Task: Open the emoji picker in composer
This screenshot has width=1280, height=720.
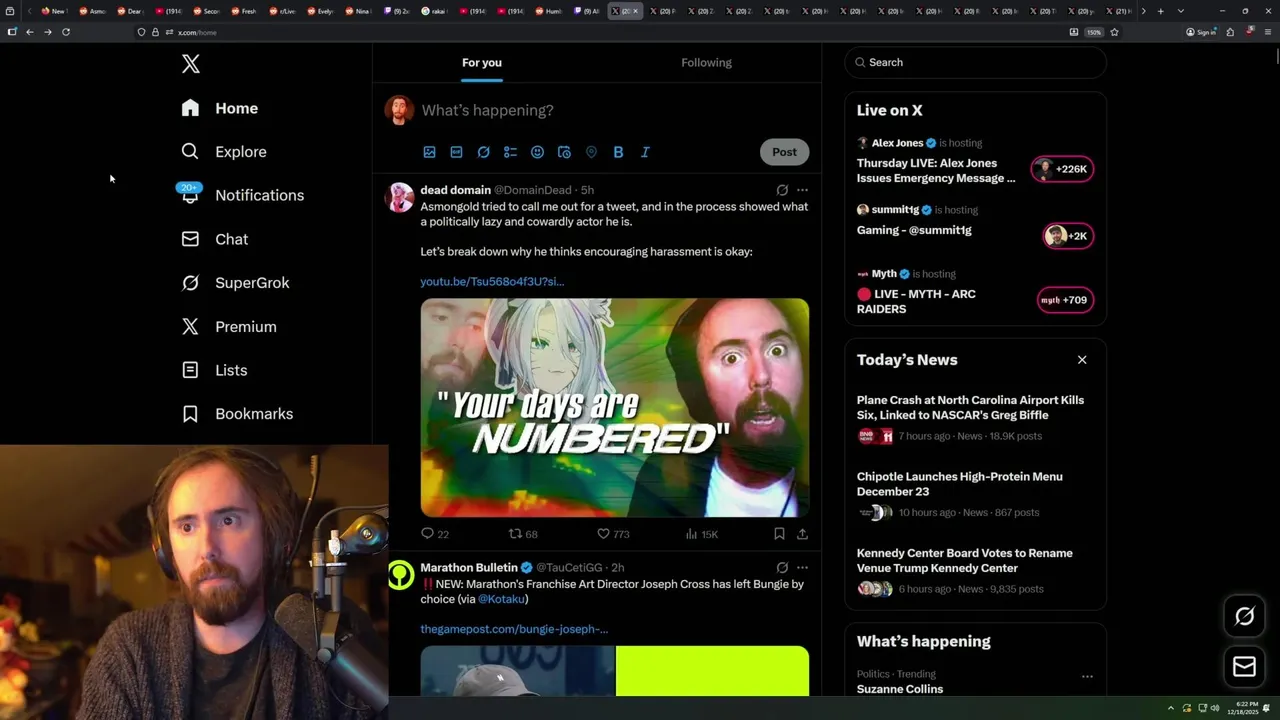Action: pos(537,152)
